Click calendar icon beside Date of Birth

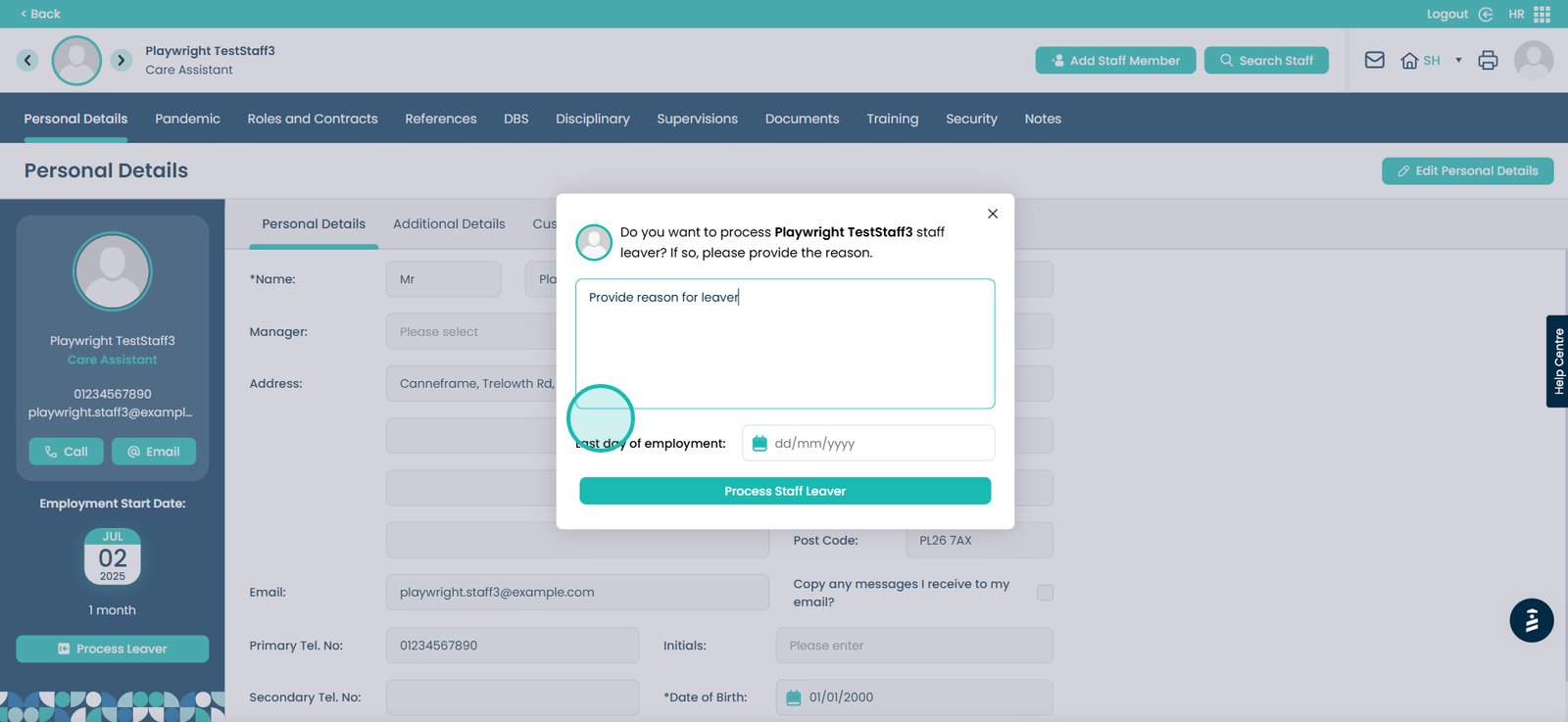[x=794, y=698]
